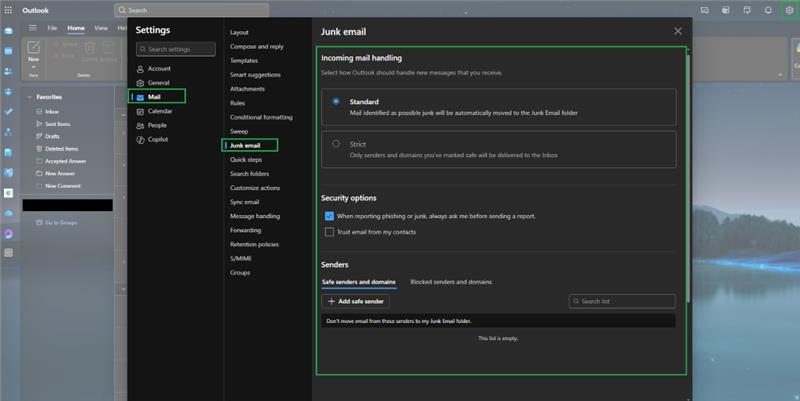Open Calendar icon in left app rail
The width and height of the screenshot is (800, 401).
pos(8,52)
